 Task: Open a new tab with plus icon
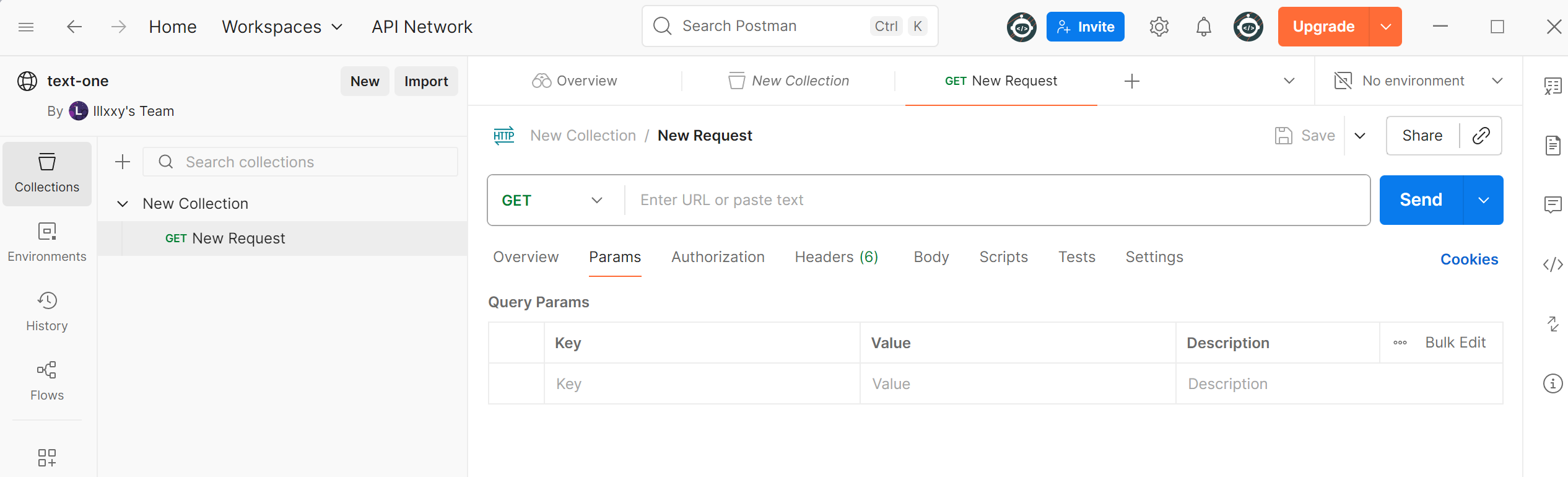tap(1131, 81)
